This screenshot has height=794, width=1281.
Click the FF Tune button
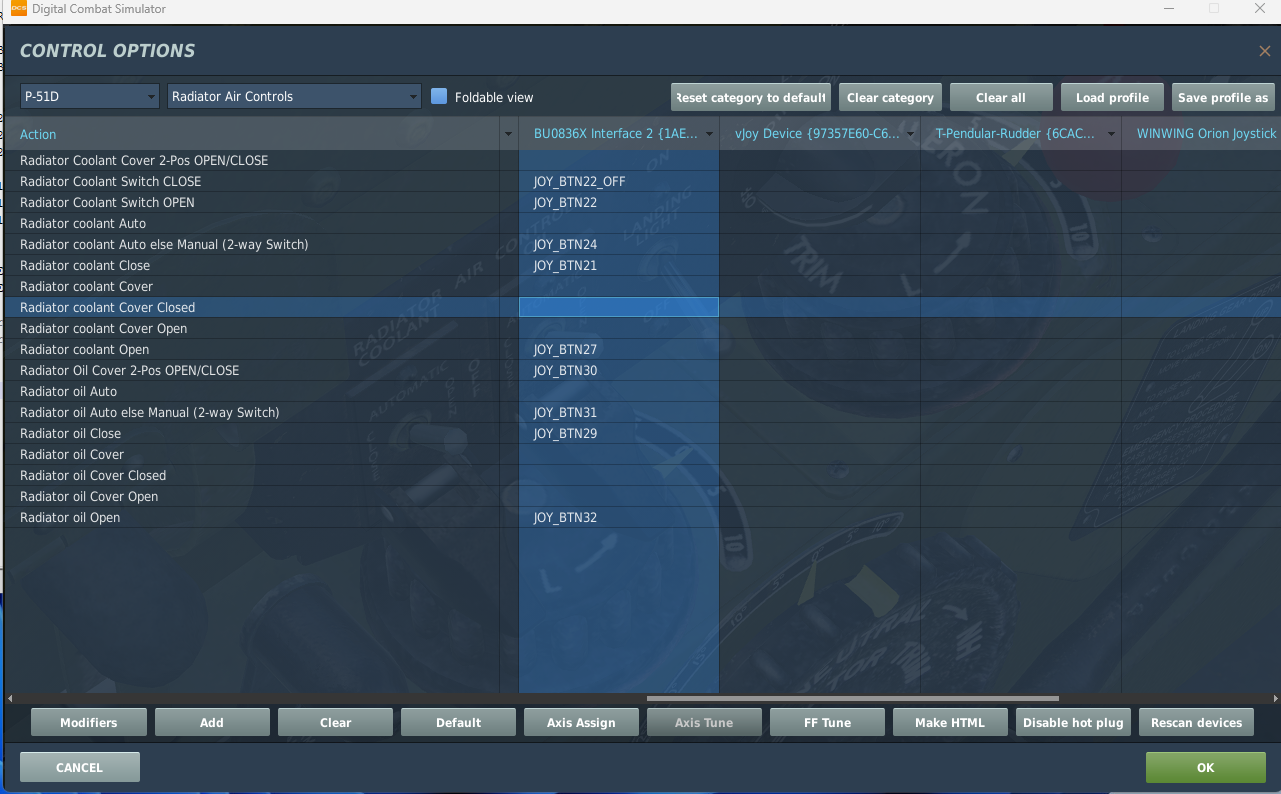pyautogui.click(x=827, y=722)
